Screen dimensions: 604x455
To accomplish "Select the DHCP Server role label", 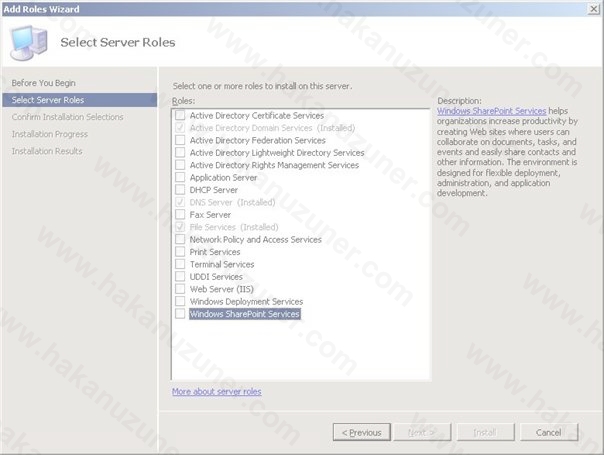I will (x=214, y=190).
